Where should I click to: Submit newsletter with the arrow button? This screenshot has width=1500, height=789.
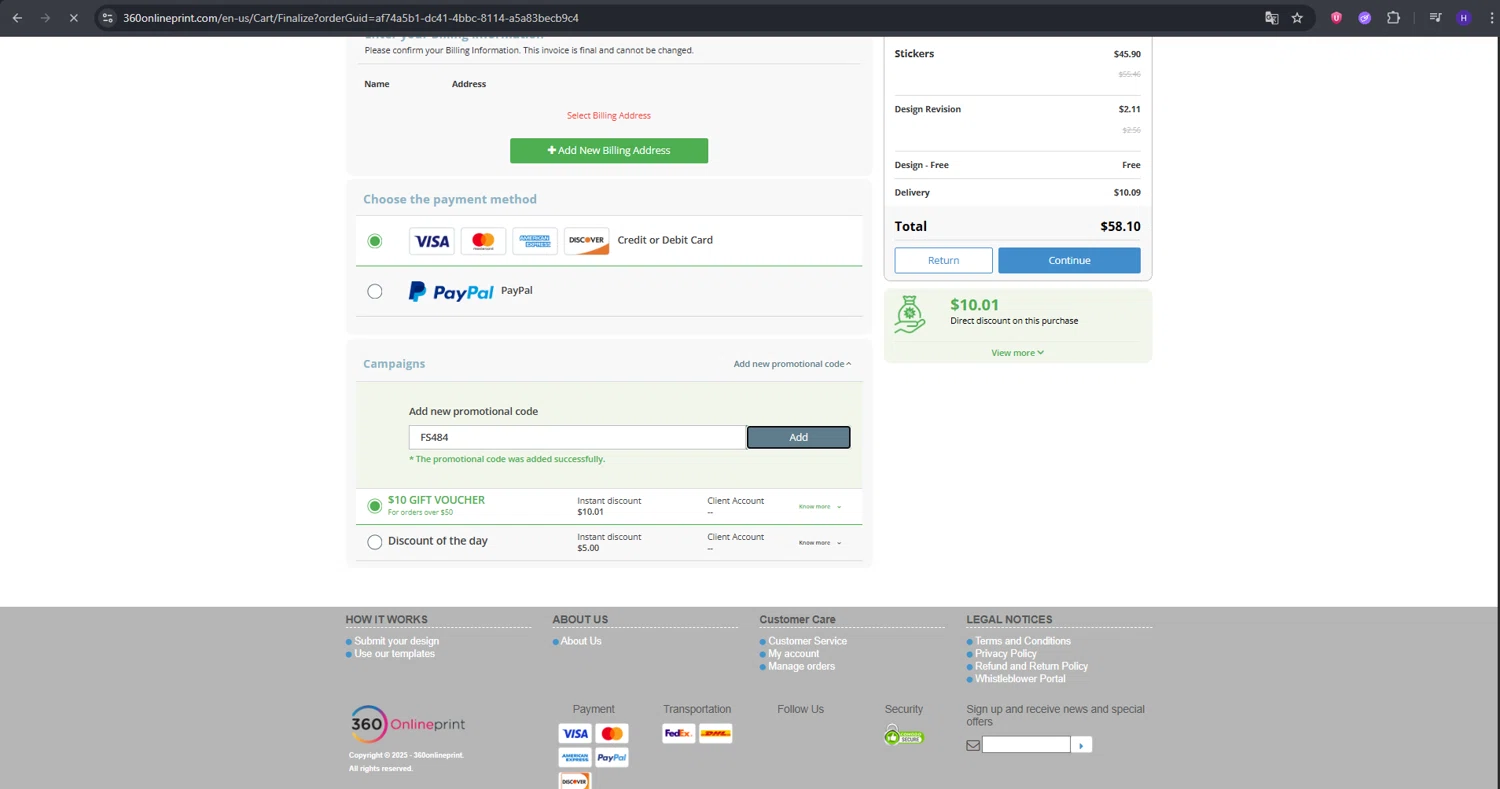(1081, 745)
